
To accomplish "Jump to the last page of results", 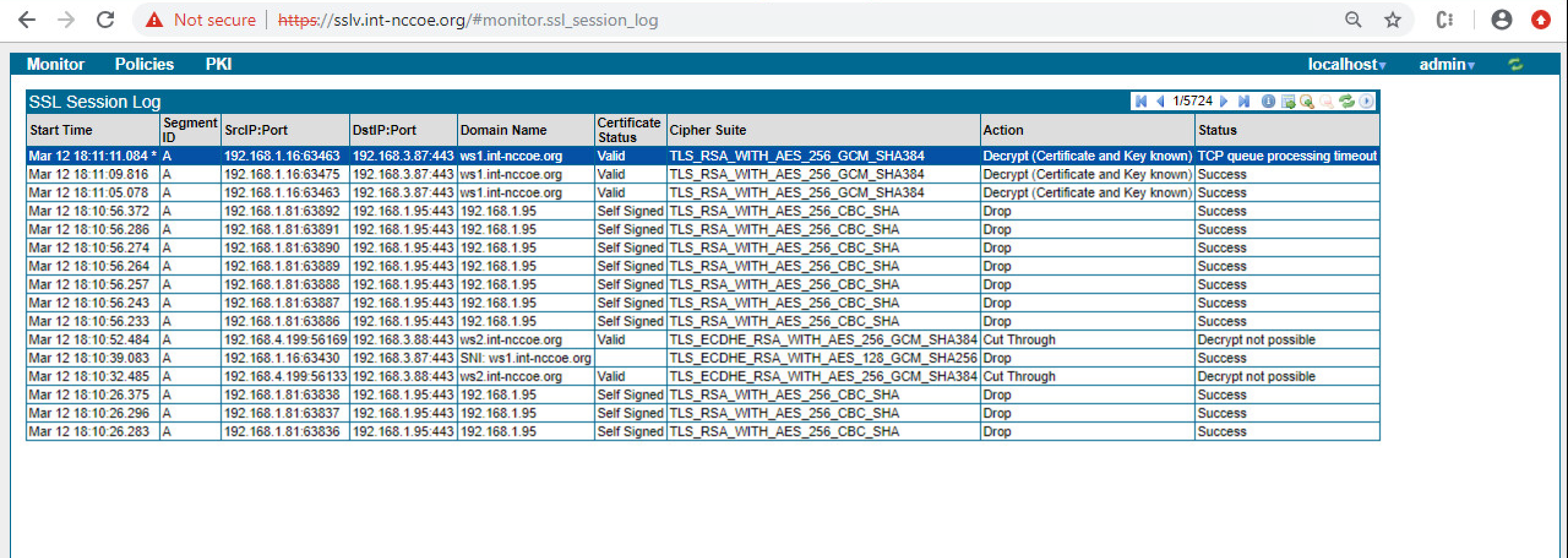I will pyautogui.click(x=1243, y=102).
